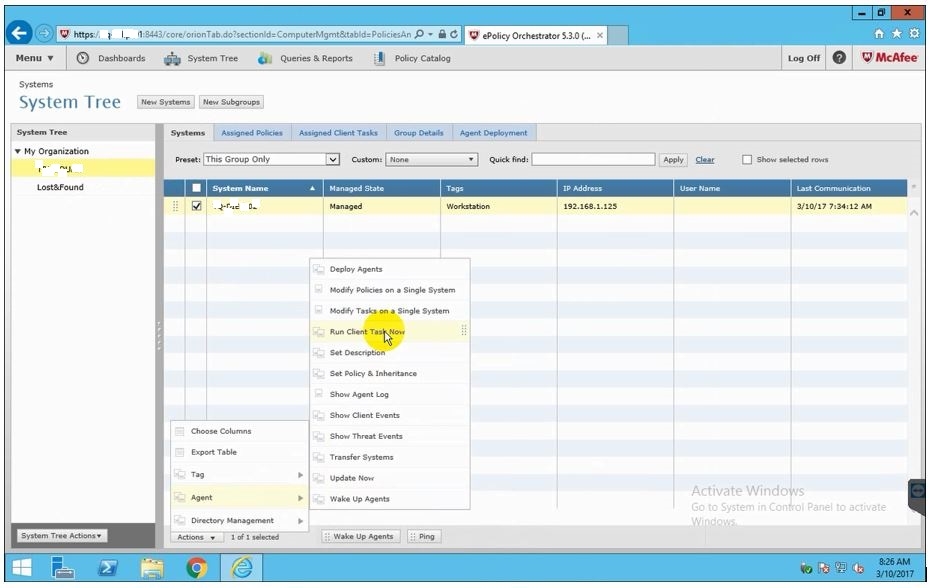The image size is (930, 588).
Task: Switch to Assigned Policies tab
Action: pos(251,133)
